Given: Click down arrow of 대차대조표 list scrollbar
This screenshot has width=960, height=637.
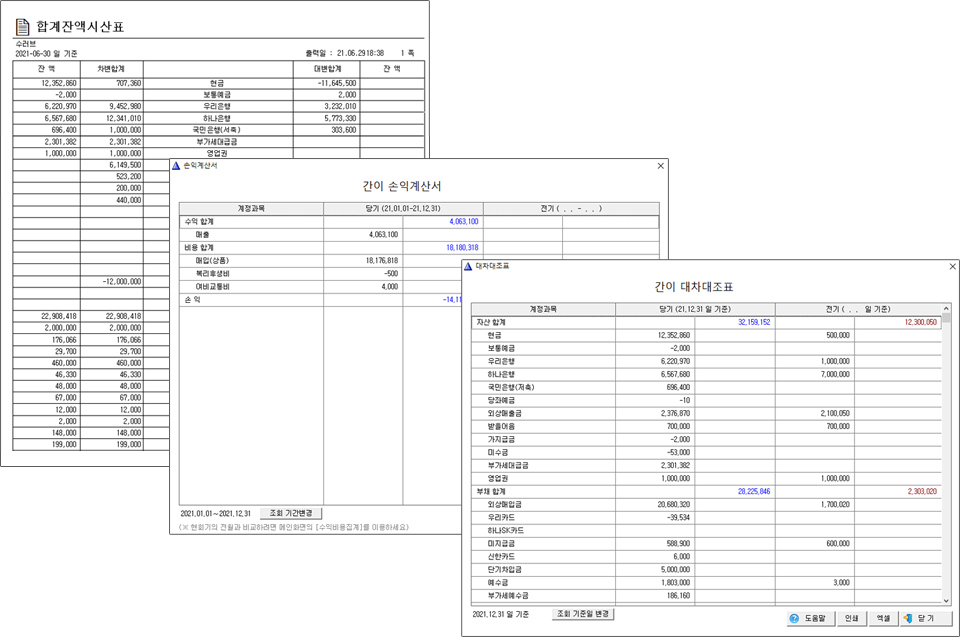Looking at the screenshot, I should (947, 601).
